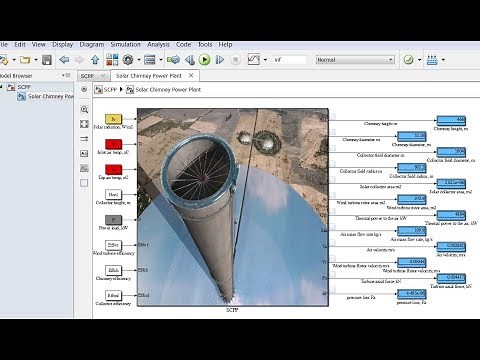This screenshot has width=480, height=360.
Task: Open the Diagram menu
Action: click(x=92, y=44)
